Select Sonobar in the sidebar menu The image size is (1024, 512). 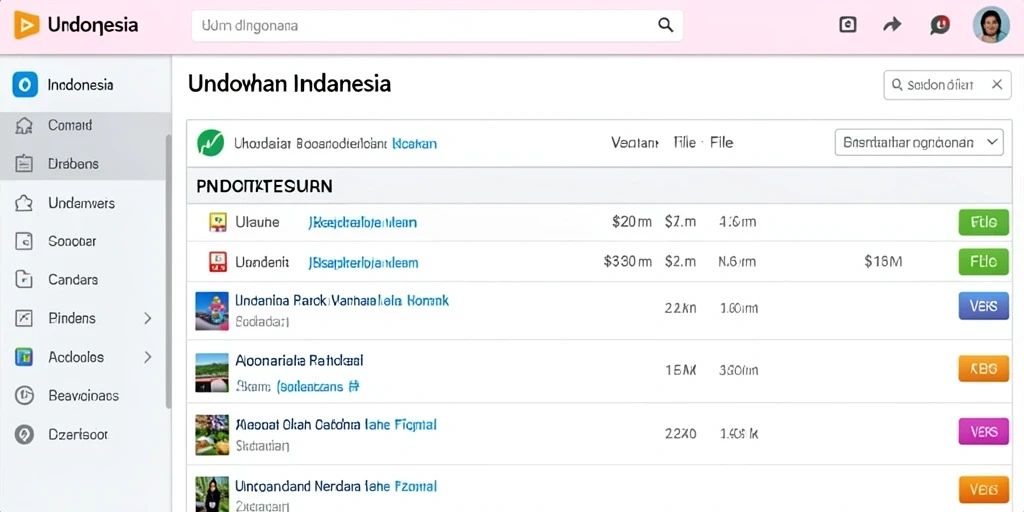72,242
